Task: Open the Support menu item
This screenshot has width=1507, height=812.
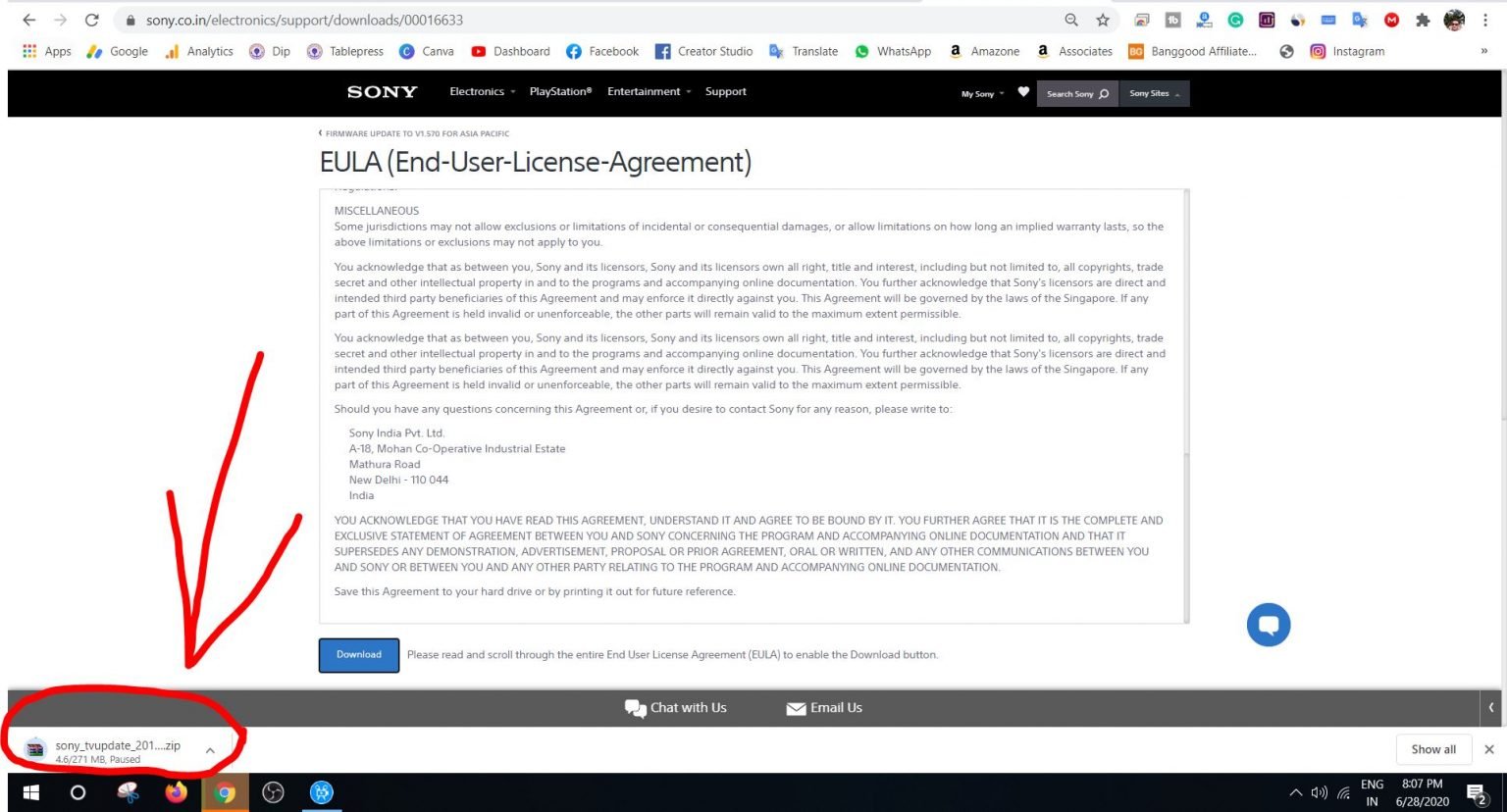Action: (725, 92)
